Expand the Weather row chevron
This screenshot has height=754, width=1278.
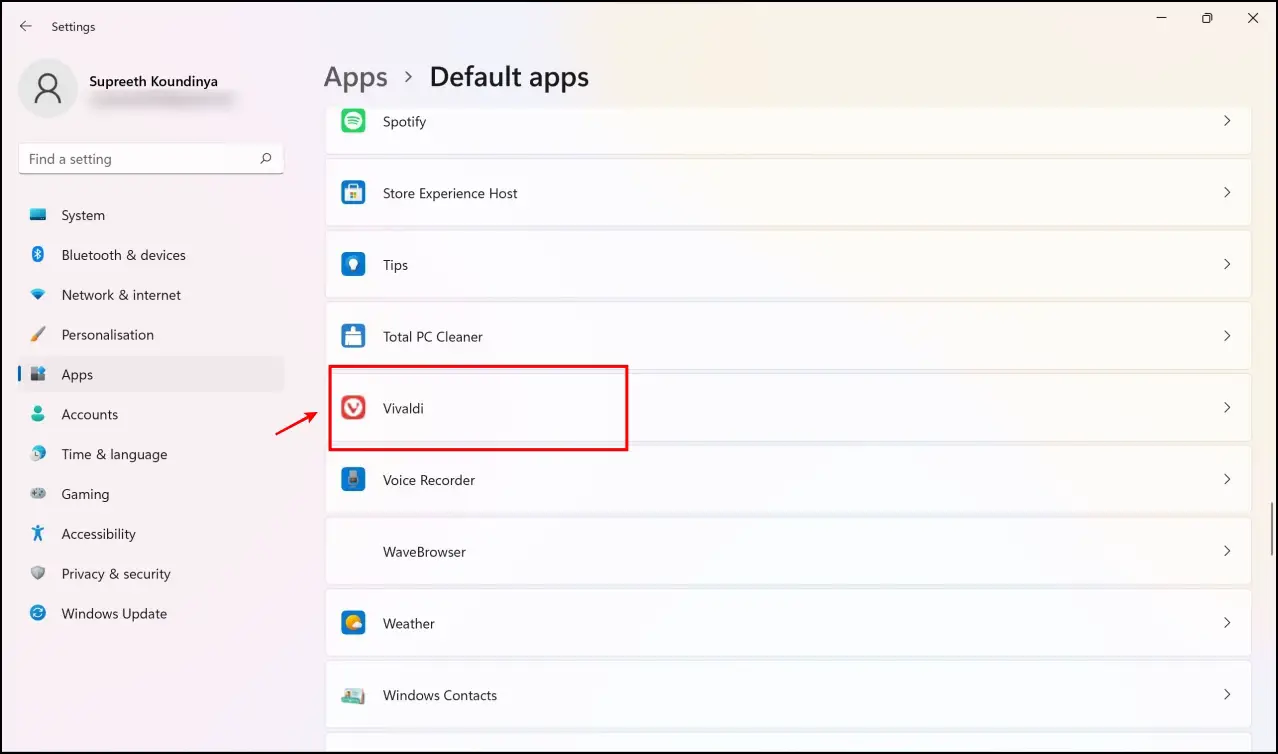[1227, 623]
